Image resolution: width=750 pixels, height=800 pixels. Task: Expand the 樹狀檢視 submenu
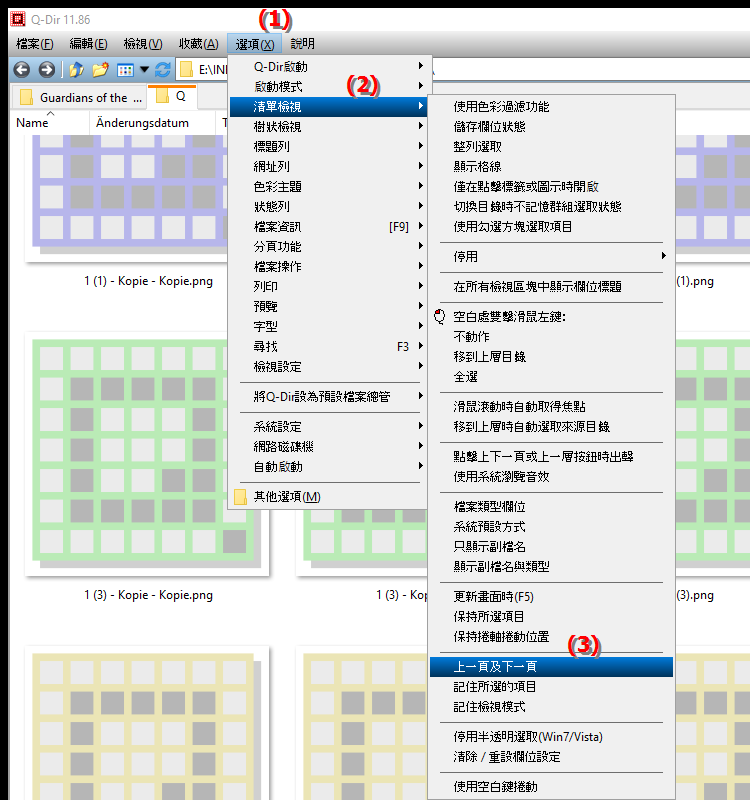[328, 127]
